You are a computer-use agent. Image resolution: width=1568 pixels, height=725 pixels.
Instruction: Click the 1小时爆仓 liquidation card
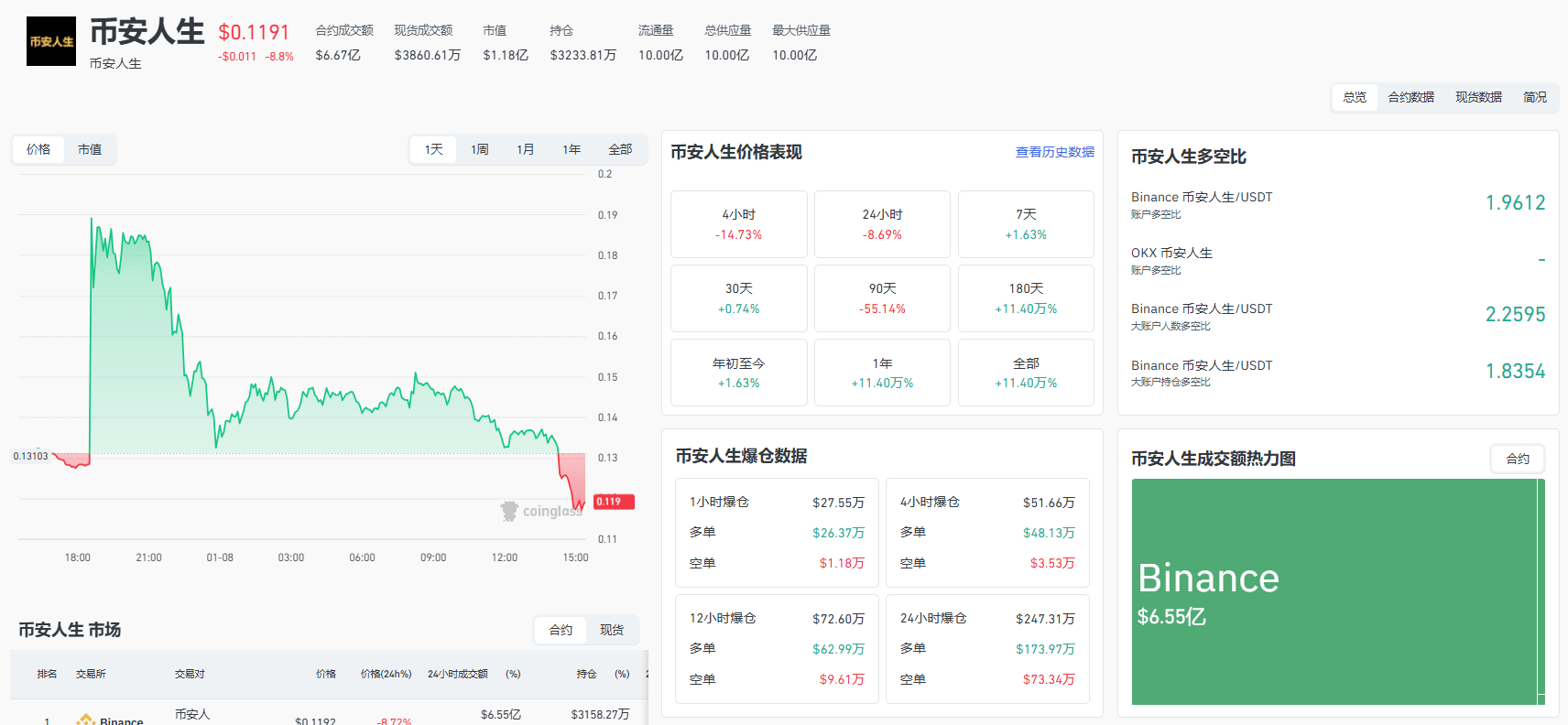click(777, 533)
